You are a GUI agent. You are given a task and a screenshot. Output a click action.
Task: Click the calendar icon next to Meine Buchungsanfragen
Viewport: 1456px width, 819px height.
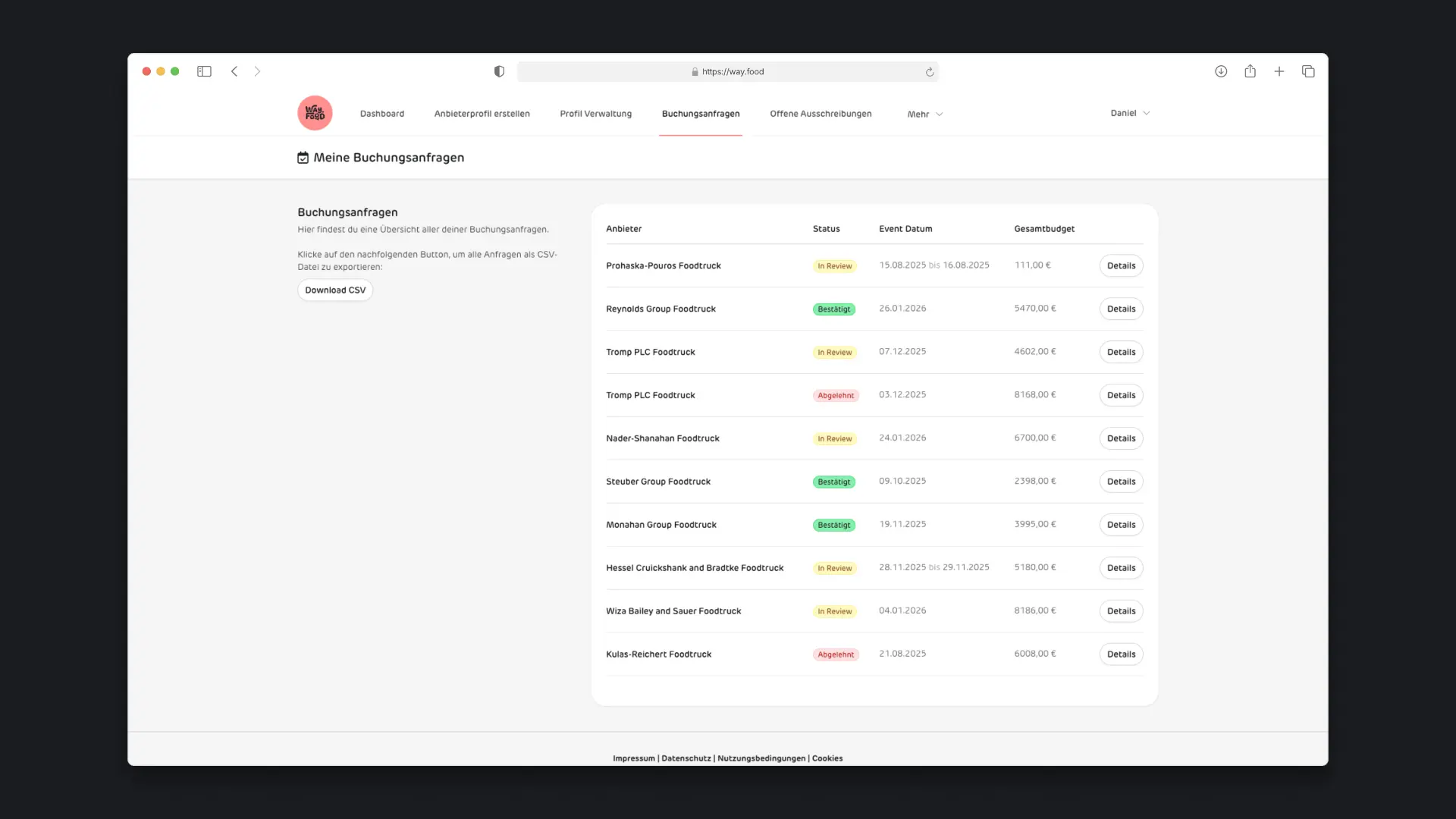coord(303,158)
